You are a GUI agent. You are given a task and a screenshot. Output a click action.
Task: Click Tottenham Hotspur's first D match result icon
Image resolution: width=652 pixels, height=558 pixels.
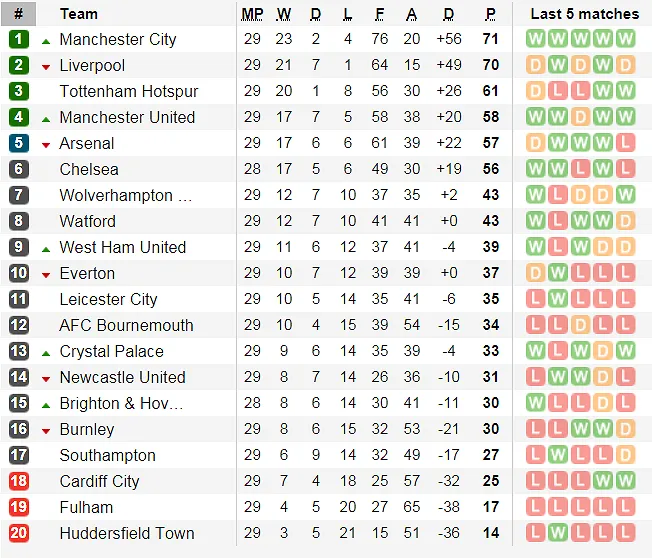(x=534, y=91)
